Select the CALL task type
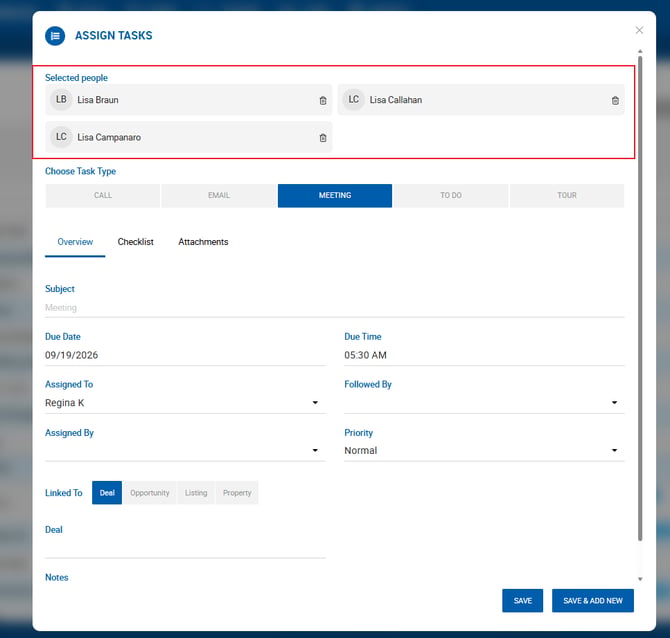The image size is (670, 638). (x=103, y=196)
